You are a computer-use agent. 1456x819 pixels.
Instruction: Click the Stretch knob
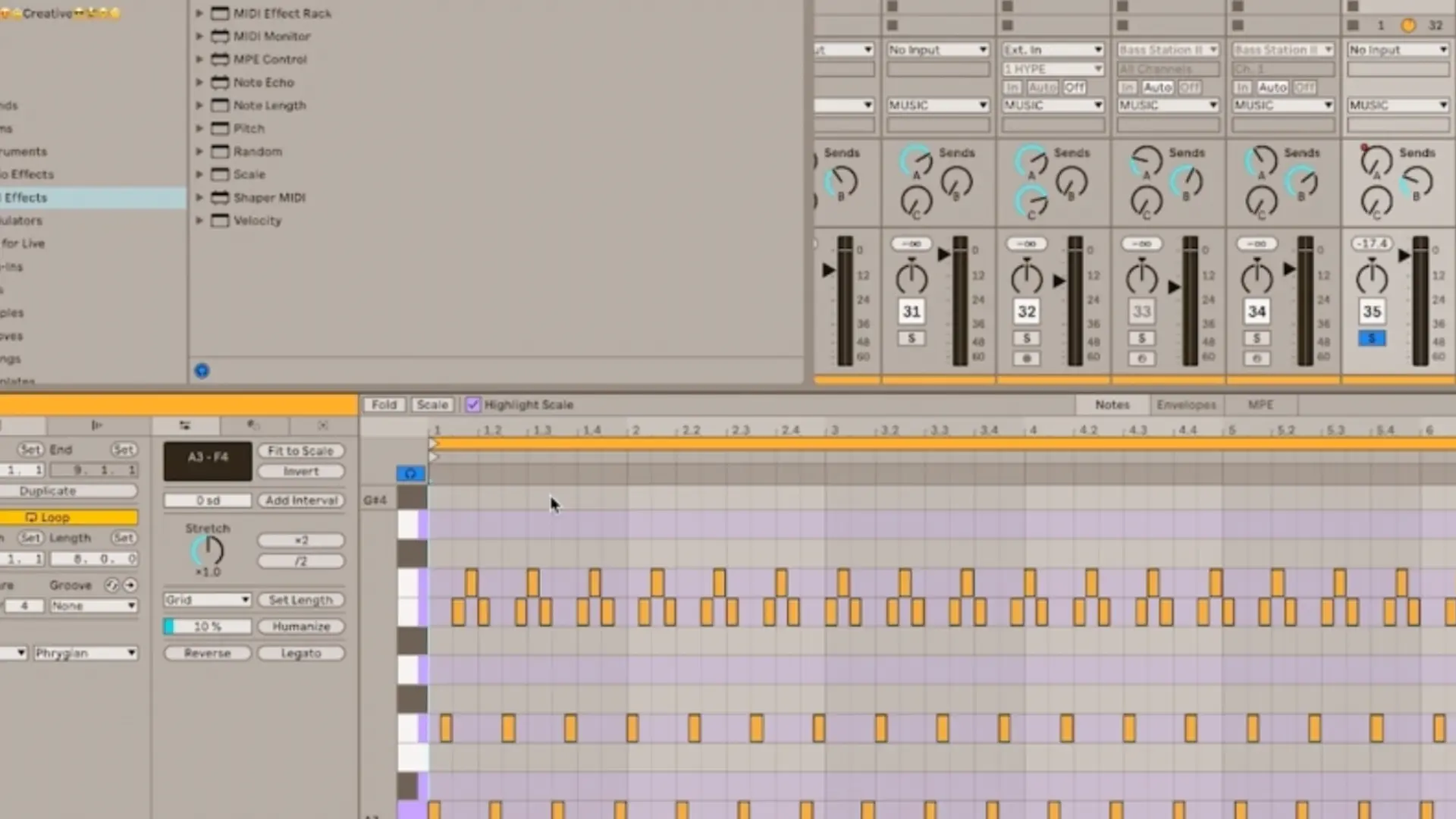(x=207, y=551)
